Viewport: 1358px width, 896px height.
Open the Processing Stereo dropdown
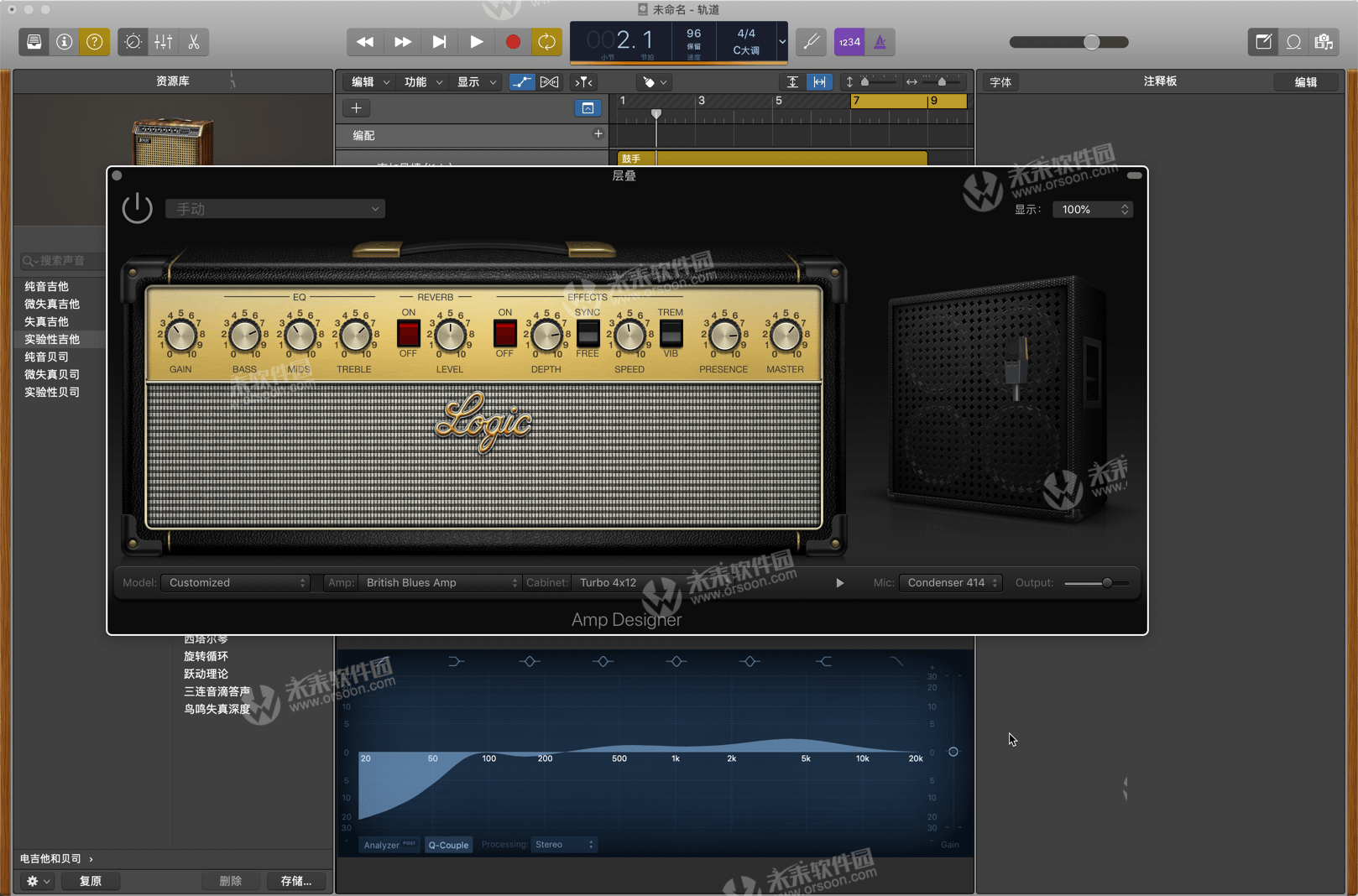coord(564,845)
